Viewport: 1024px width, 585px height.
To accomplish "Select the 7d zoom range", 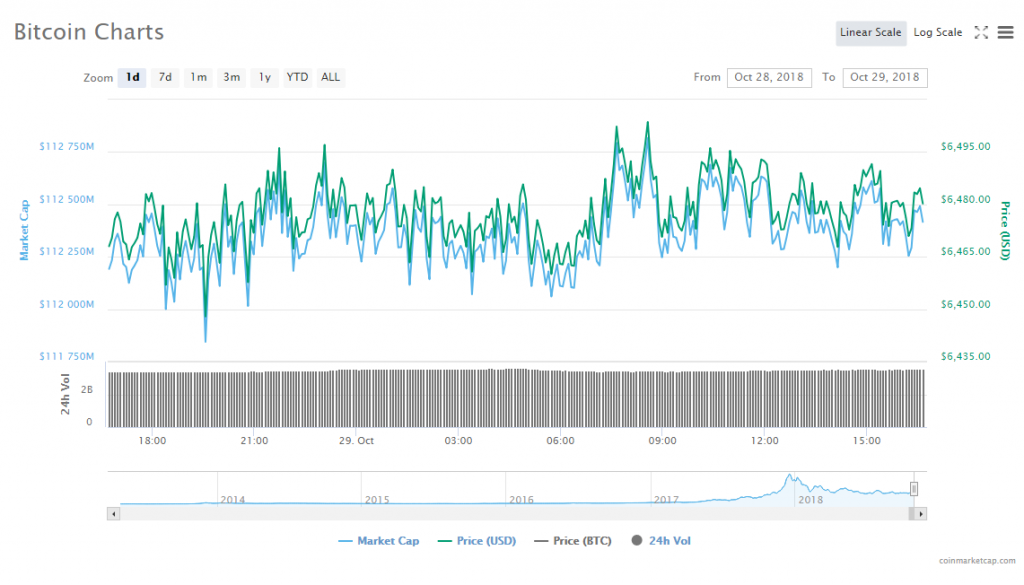I will tap(165, 78).
